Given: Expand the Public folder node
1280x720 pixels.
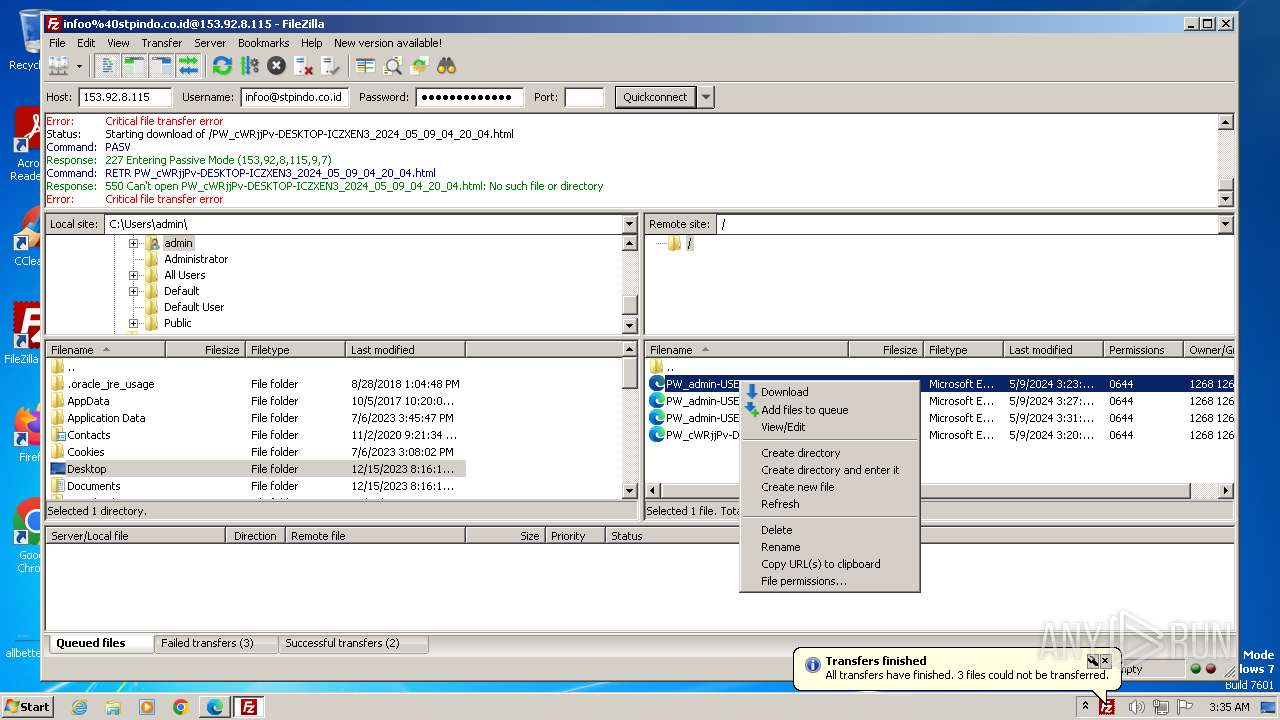Looking at the screenshot, I should [133, 323].
